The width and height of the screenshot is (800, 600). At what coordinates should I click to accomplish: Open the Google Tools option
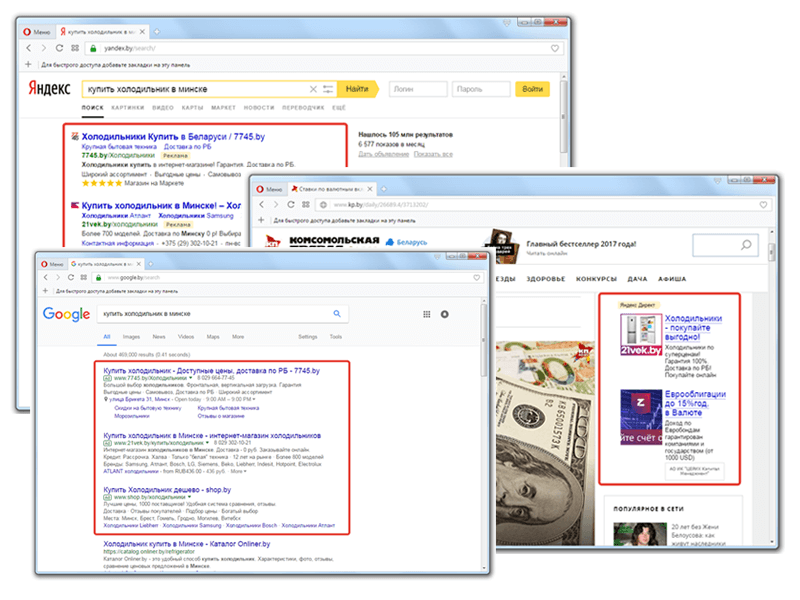(x=336, y=337)
